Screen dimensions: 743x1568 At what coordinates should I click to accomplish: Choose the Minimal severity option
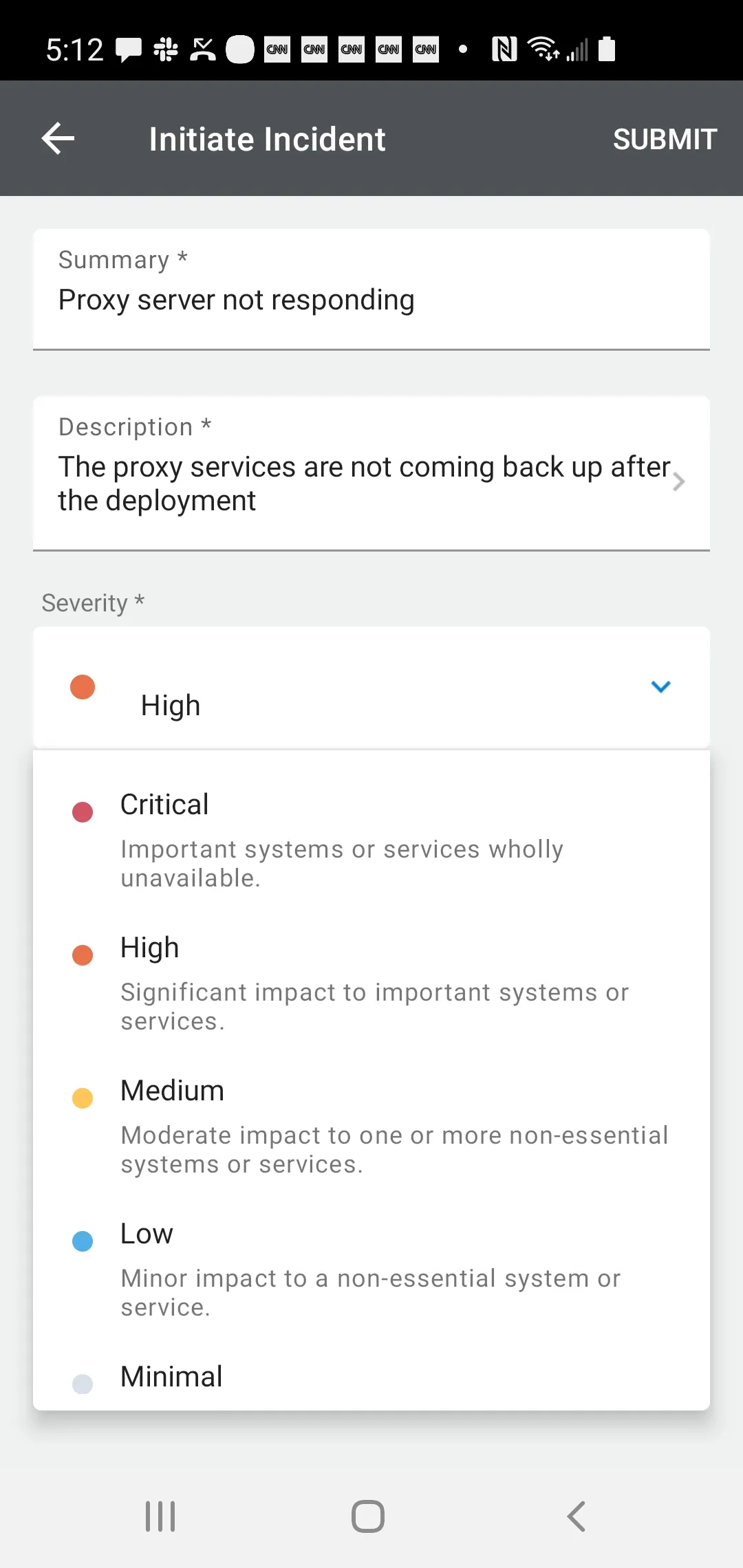click(371, 1377)
